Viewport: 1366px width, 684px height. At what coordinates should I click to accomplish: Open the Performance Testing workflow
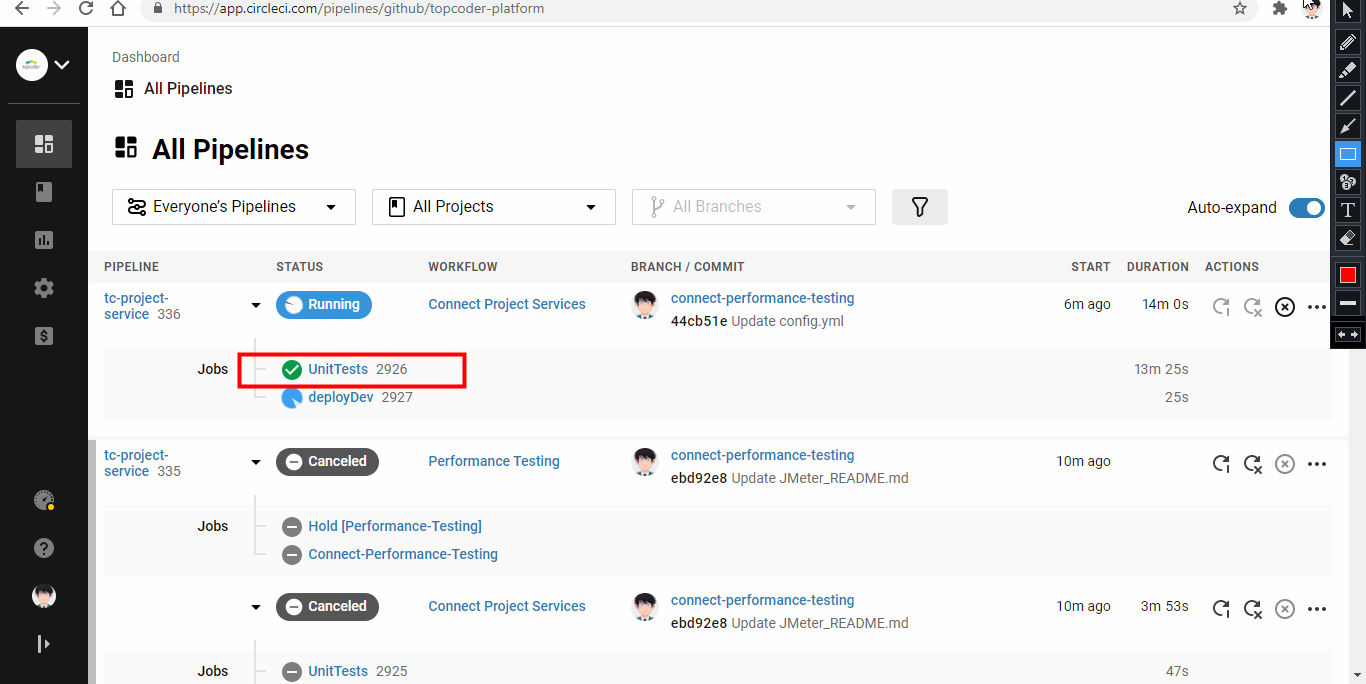click(494, 461)
